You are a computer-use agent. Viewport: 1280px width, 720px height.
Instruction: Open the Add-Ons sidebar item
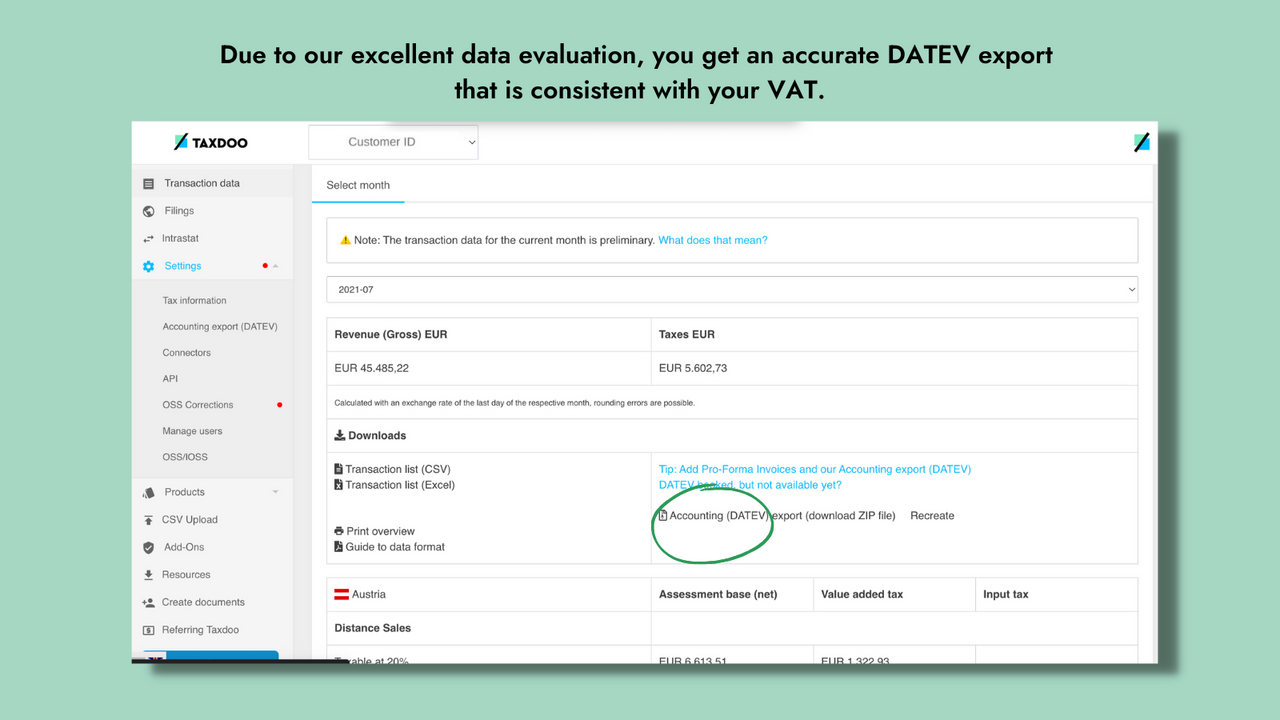184,547
